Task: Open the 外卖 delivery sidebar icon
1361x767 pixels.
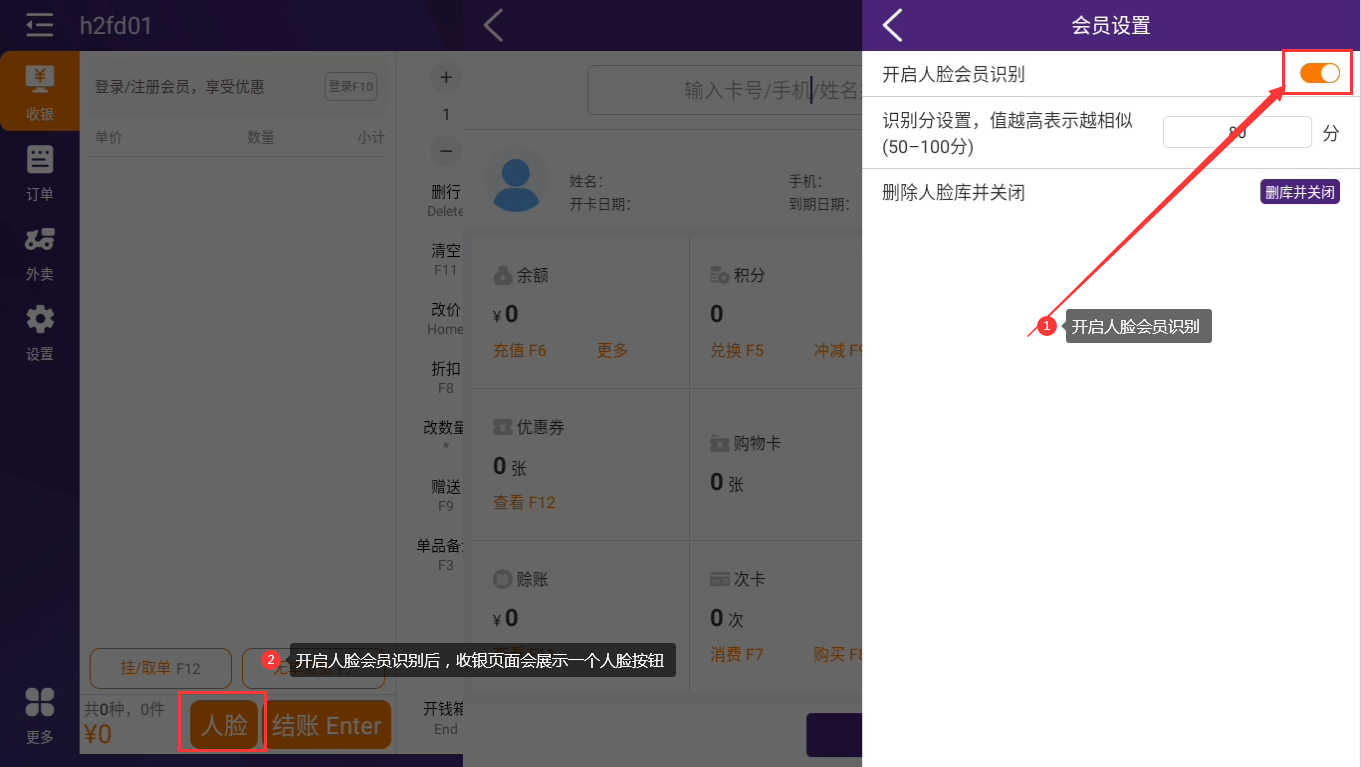Action: (40, 252)
